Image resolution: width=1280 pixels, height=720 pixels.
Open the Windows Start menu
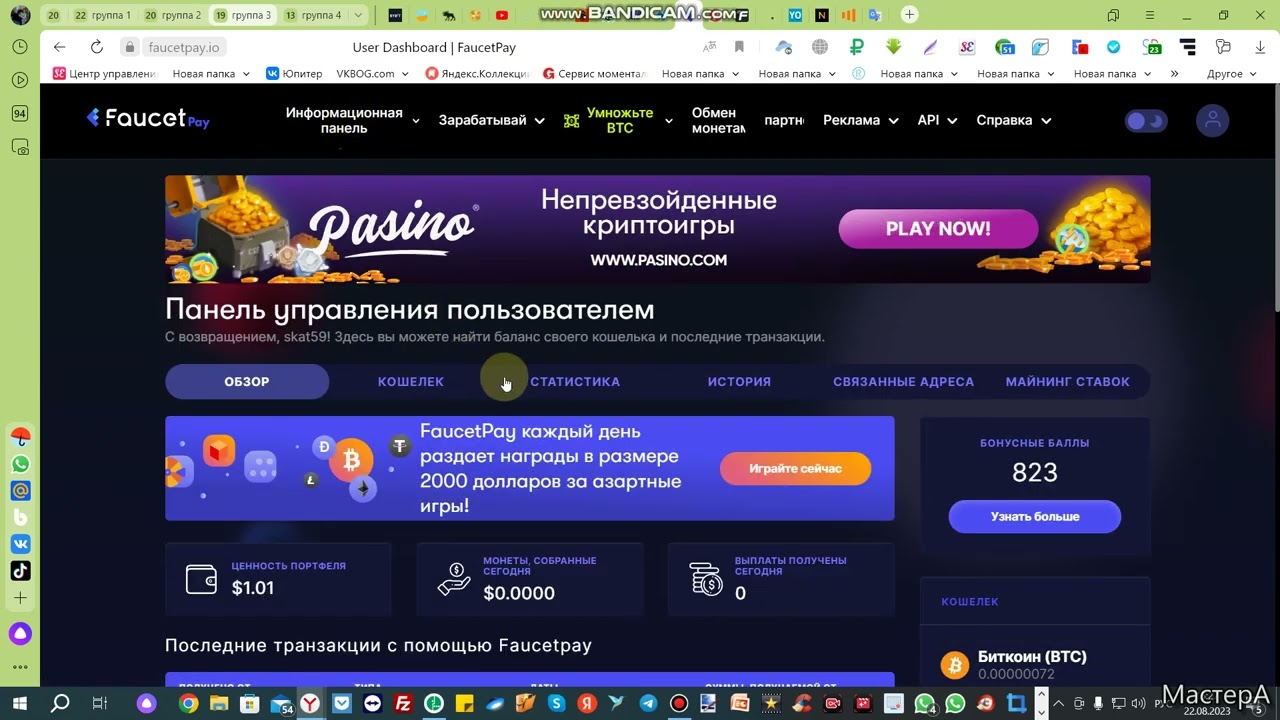pos(19,704)
